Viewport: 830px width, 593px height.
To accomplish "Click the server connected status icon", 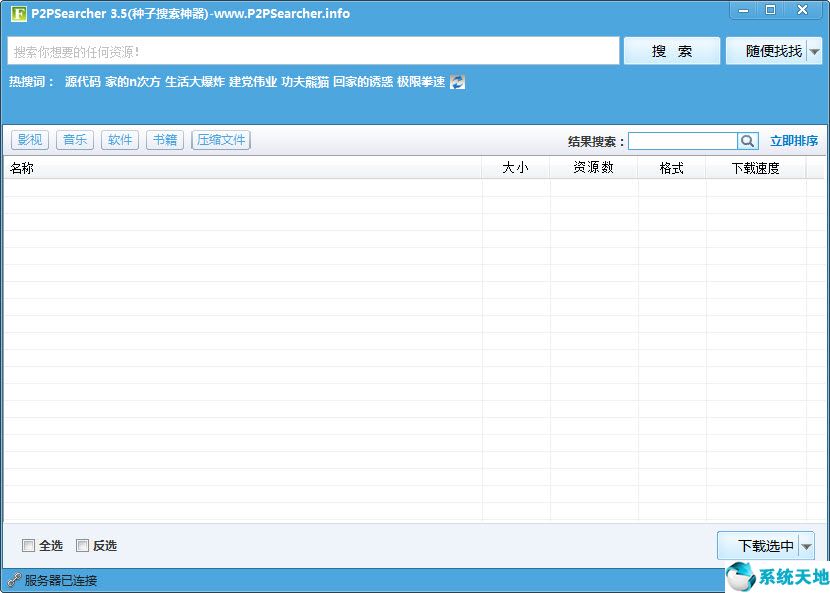I will (x=14, y=580).
